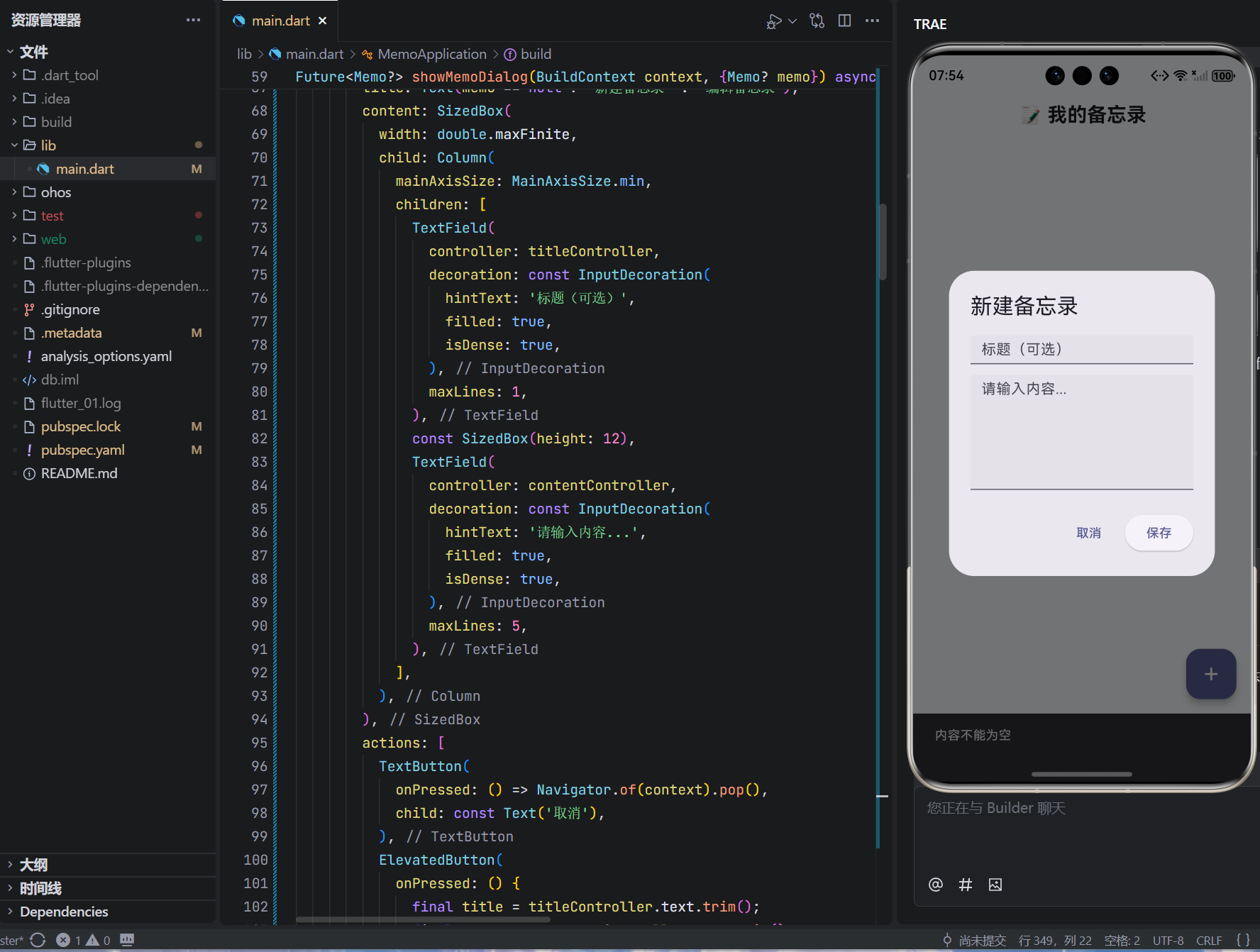Open source control compare changes icon

click(x=817, y=21)
